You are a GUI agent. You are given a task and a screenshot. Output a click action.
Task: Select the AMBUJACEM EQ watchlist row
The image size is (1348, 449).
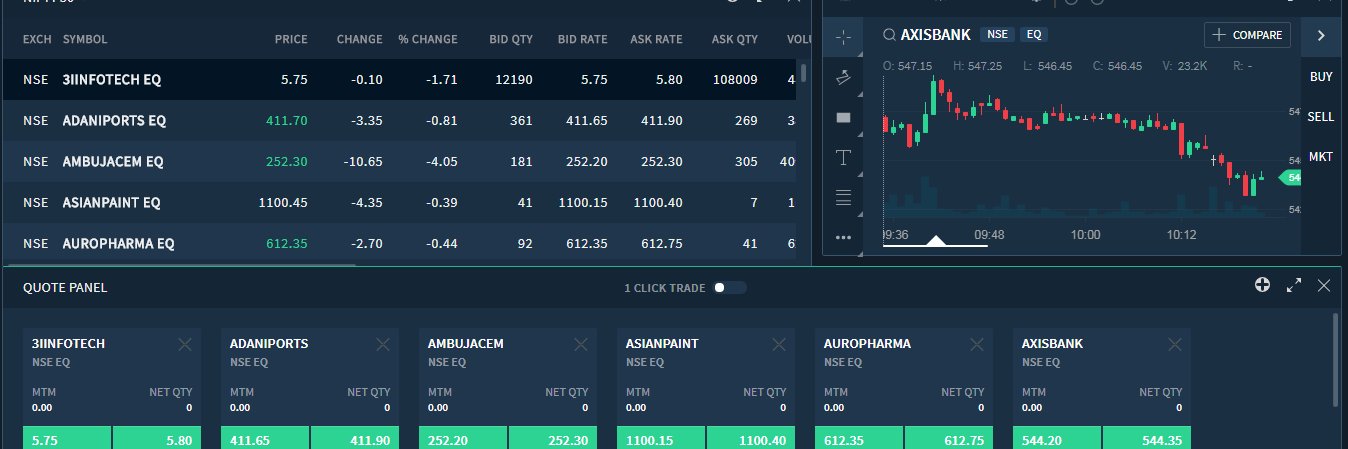pyautogui.click(x=400, y=161)
